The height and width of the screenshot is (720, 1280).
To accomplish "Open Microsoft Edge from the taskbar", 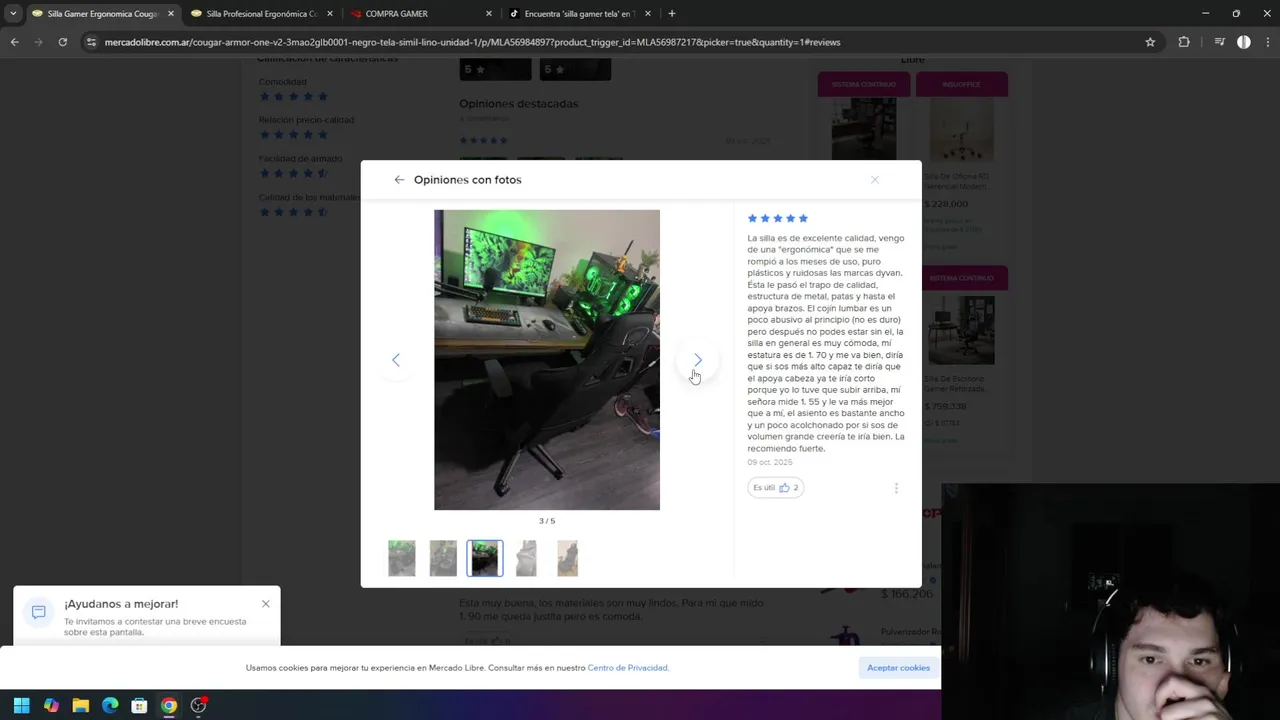I will 110,705.
